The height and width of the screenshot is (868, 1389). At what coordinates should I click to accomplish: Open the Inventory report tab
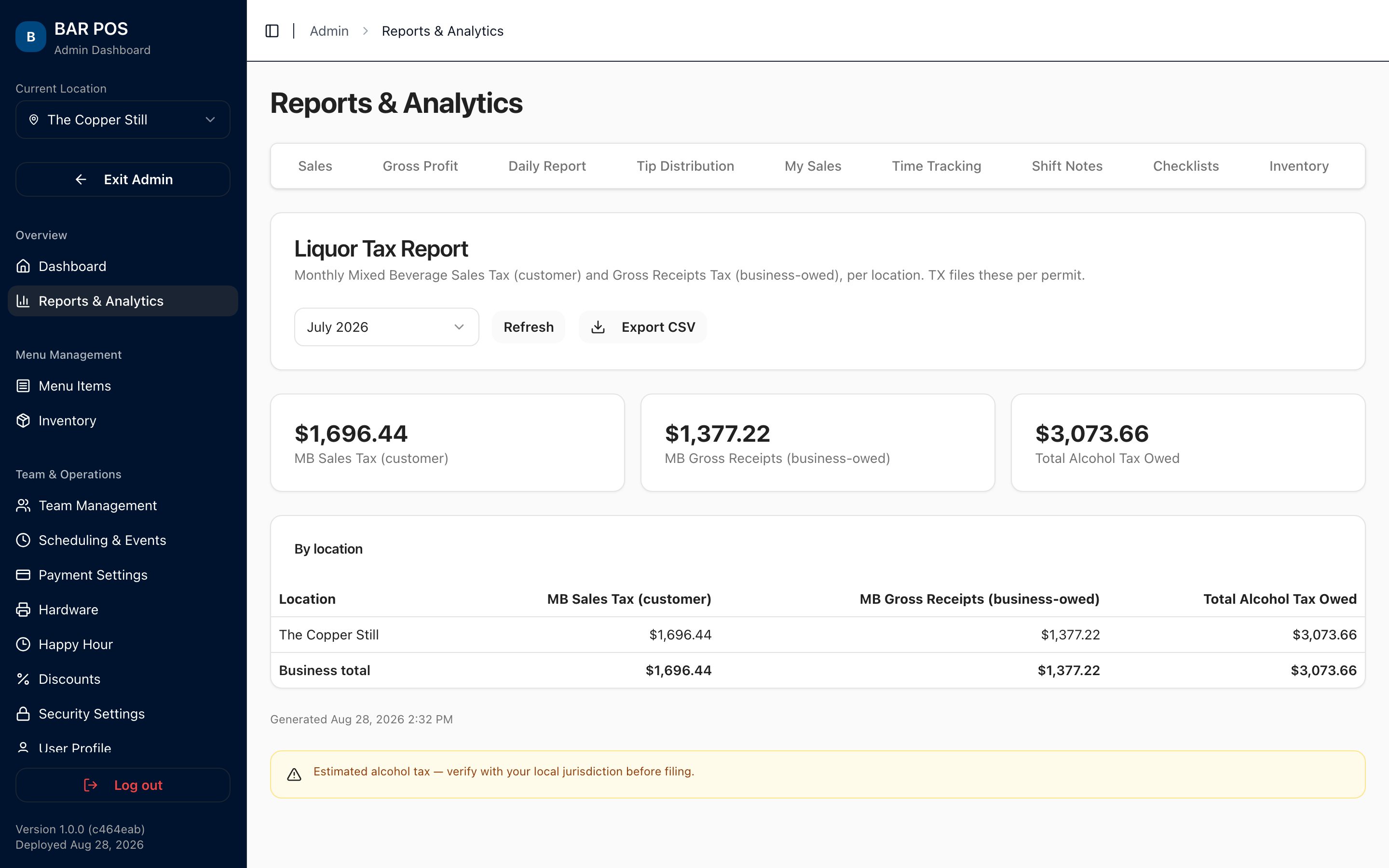tap(1299, 166)
